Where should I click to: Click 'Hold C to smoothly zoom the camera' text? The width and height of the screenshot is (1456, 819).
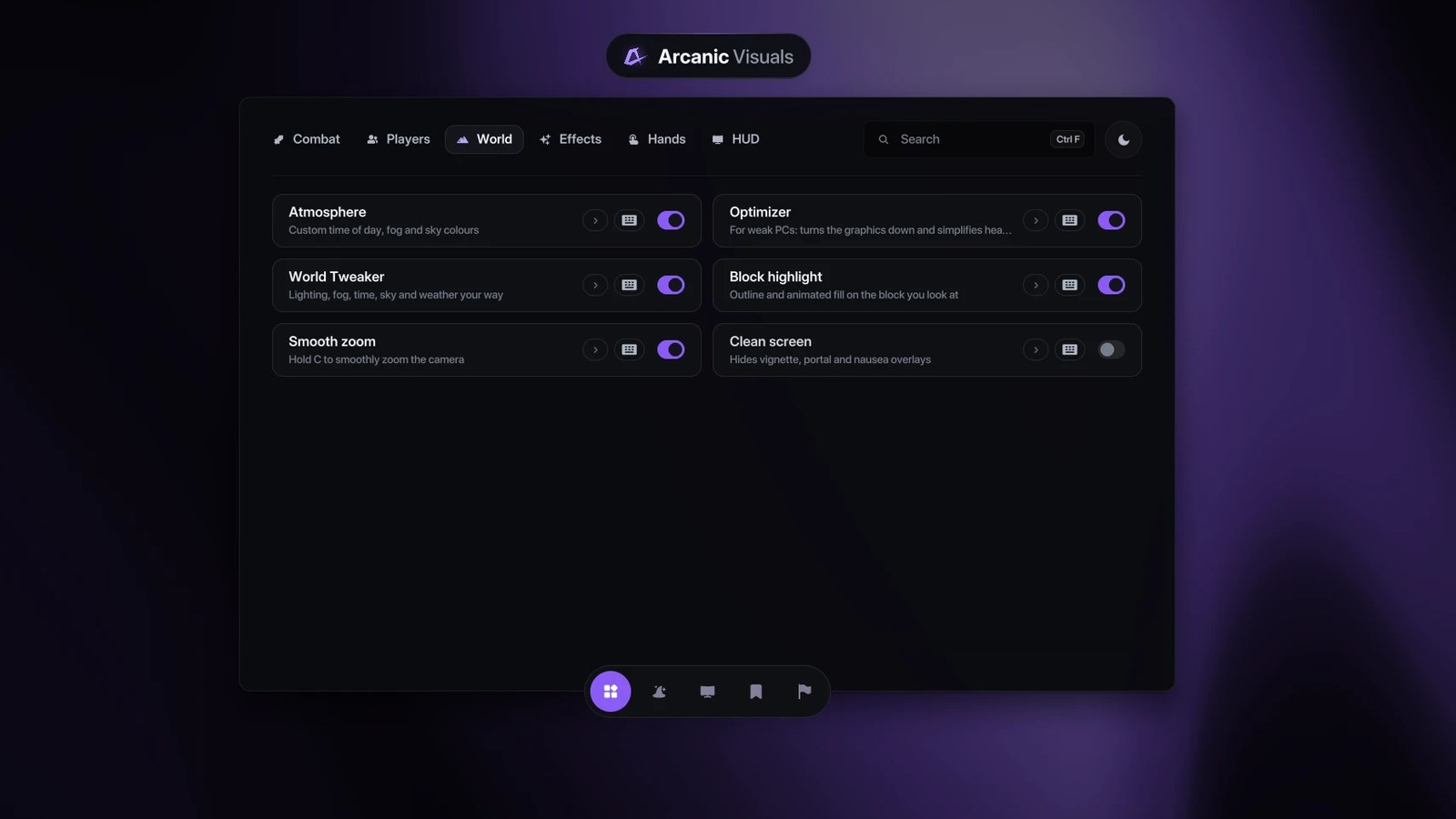click(x=376, y=359)
